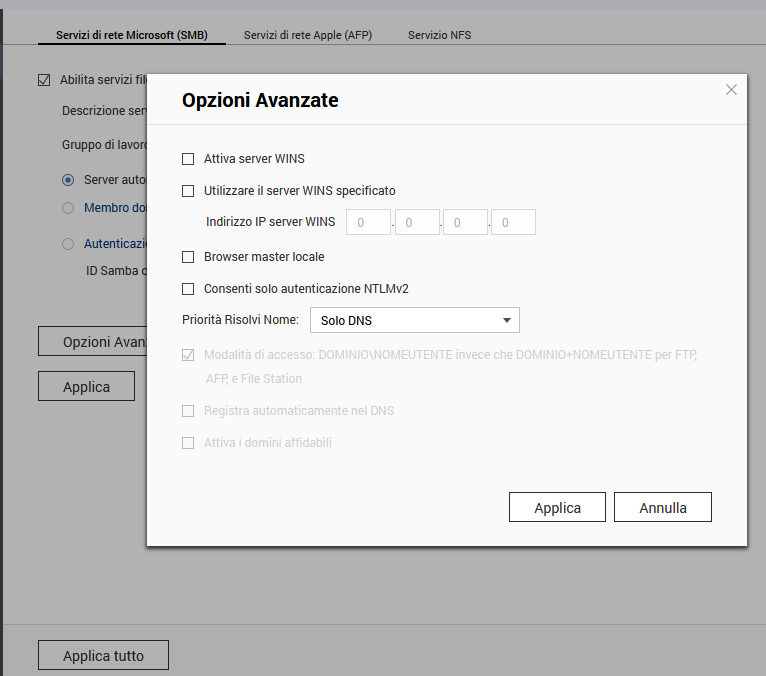This screenshot has width=766, height=676.
Task: Close the Opzioni Avanzate dialog with X
Action: [x=731, y=90]
